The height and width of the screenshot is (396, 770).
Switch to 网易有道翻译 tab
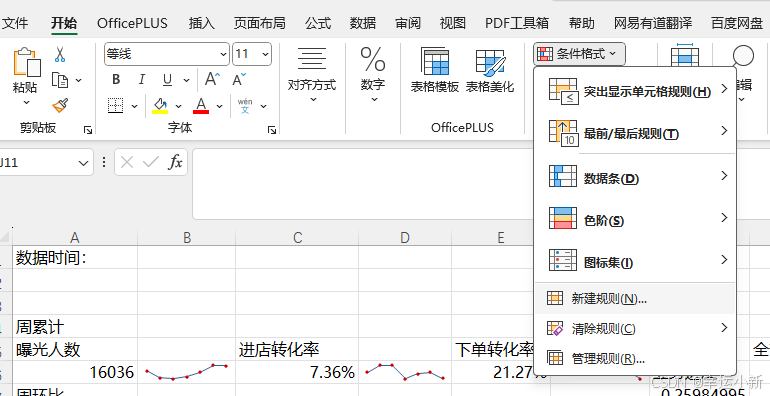653,23
